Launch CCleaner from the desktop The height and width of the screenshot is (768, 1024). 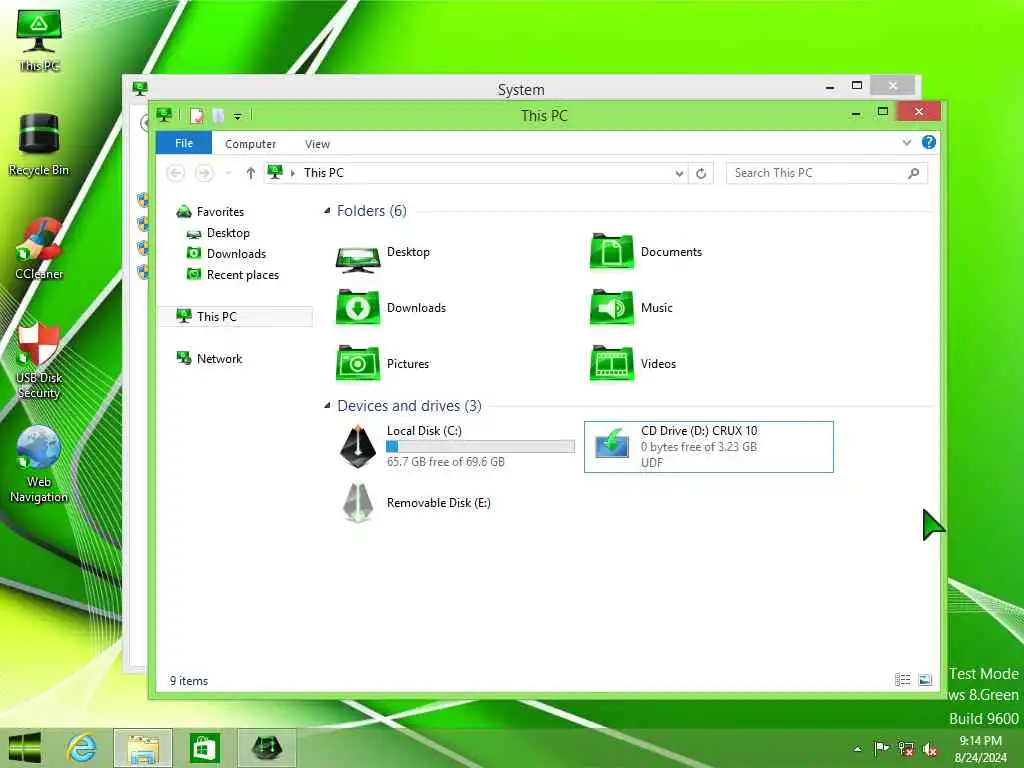point(39,249)
